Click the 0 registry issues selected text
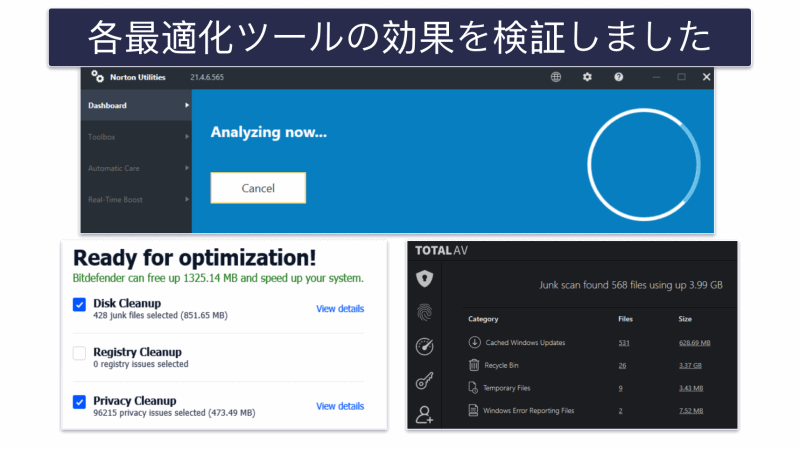The width and height of the screenshot is (800, 449). tap(141, 364)
